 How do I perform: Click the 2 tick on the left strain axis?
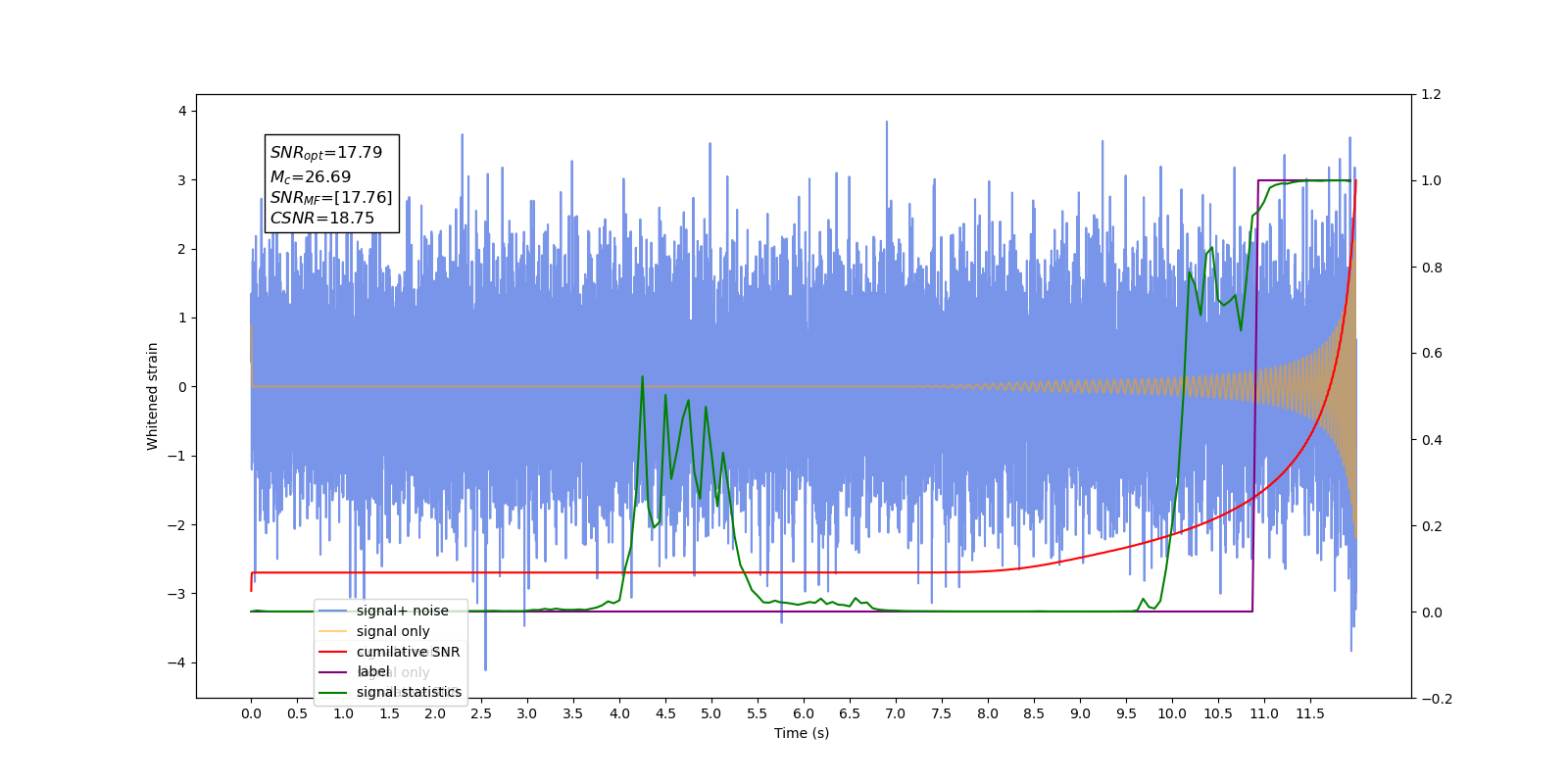[182, 250]
